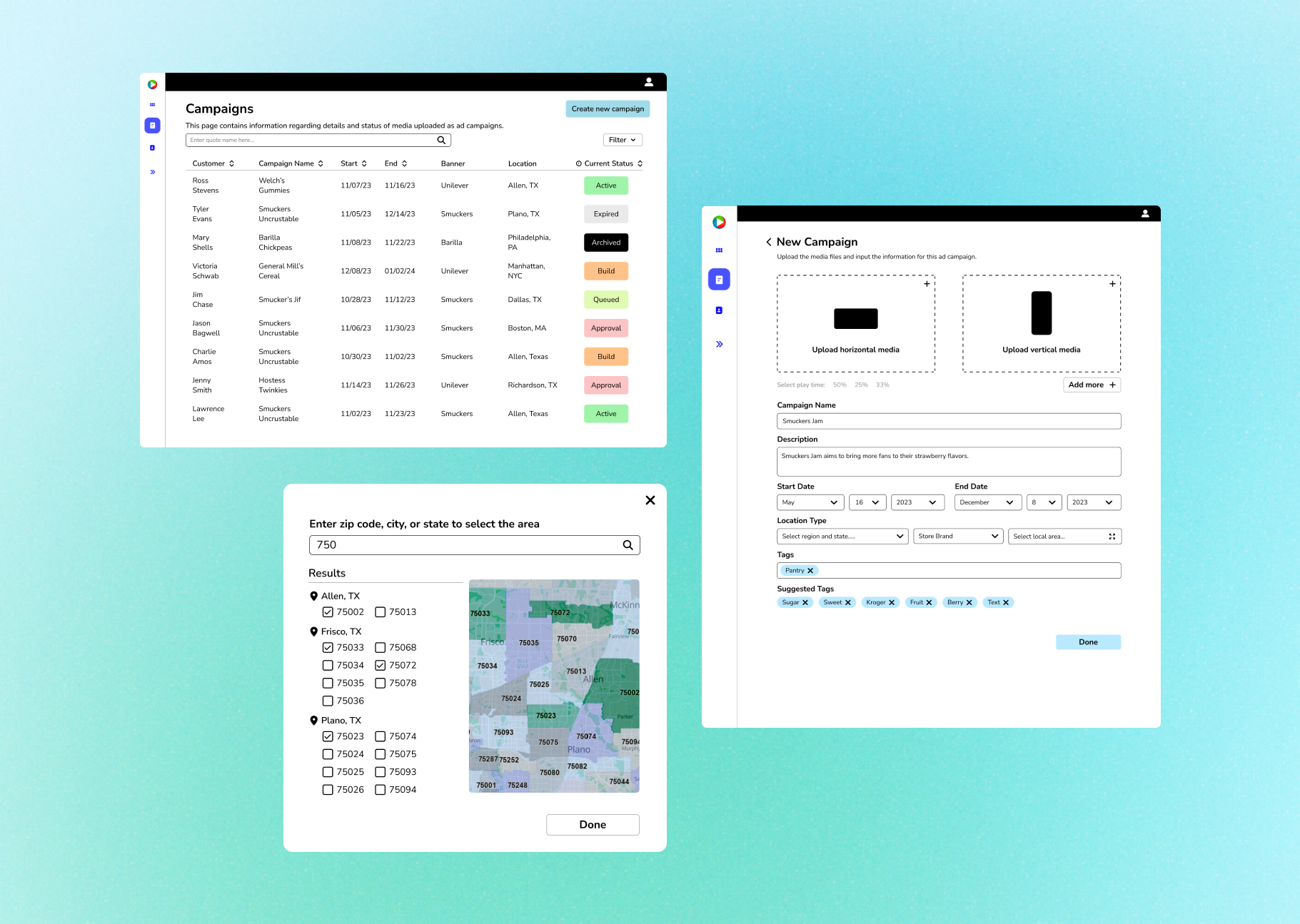Screen dimensions: 1300x924
Task: Click plus icon on vertical media upload
Action: (x=1112, y=284)
